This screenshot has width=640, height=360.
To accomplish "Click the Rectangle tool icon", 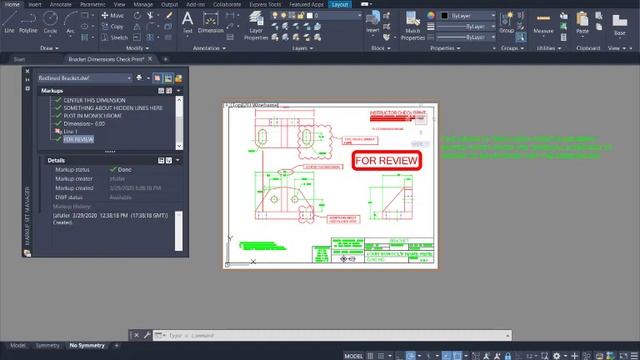I will (84, 16).
